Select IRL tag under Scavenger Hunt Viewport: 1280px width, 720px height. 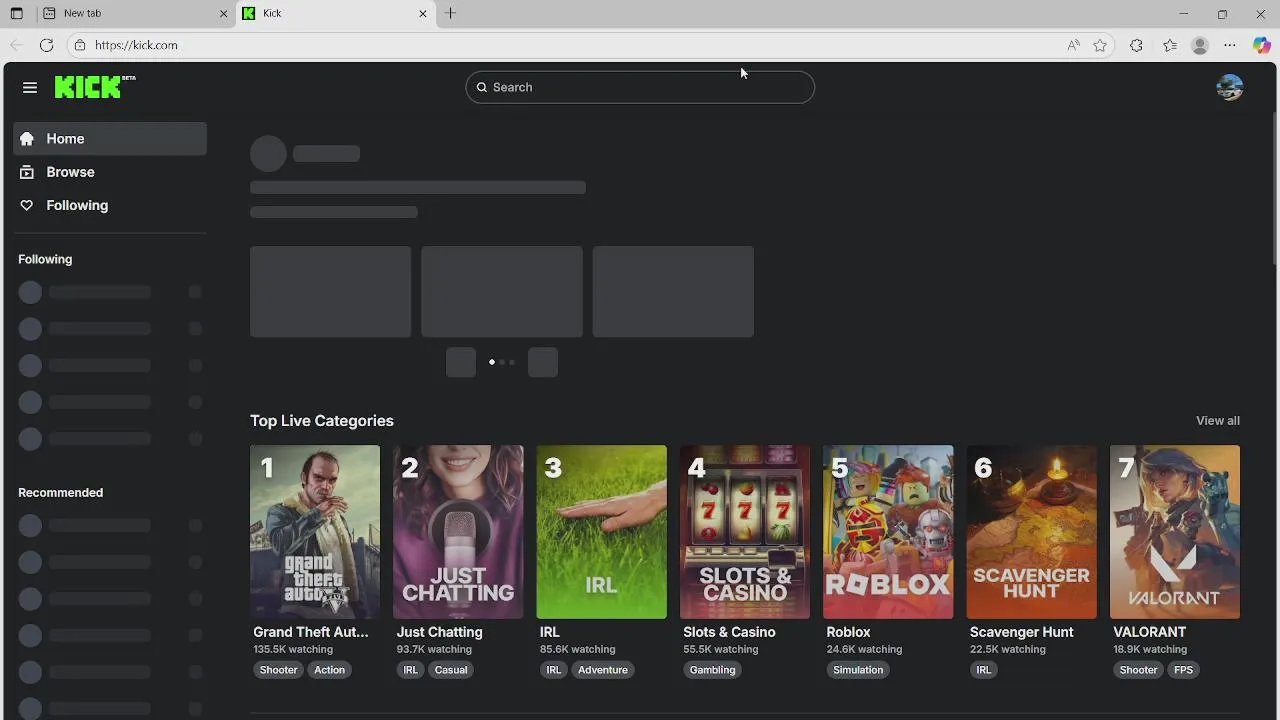(984, 670)
